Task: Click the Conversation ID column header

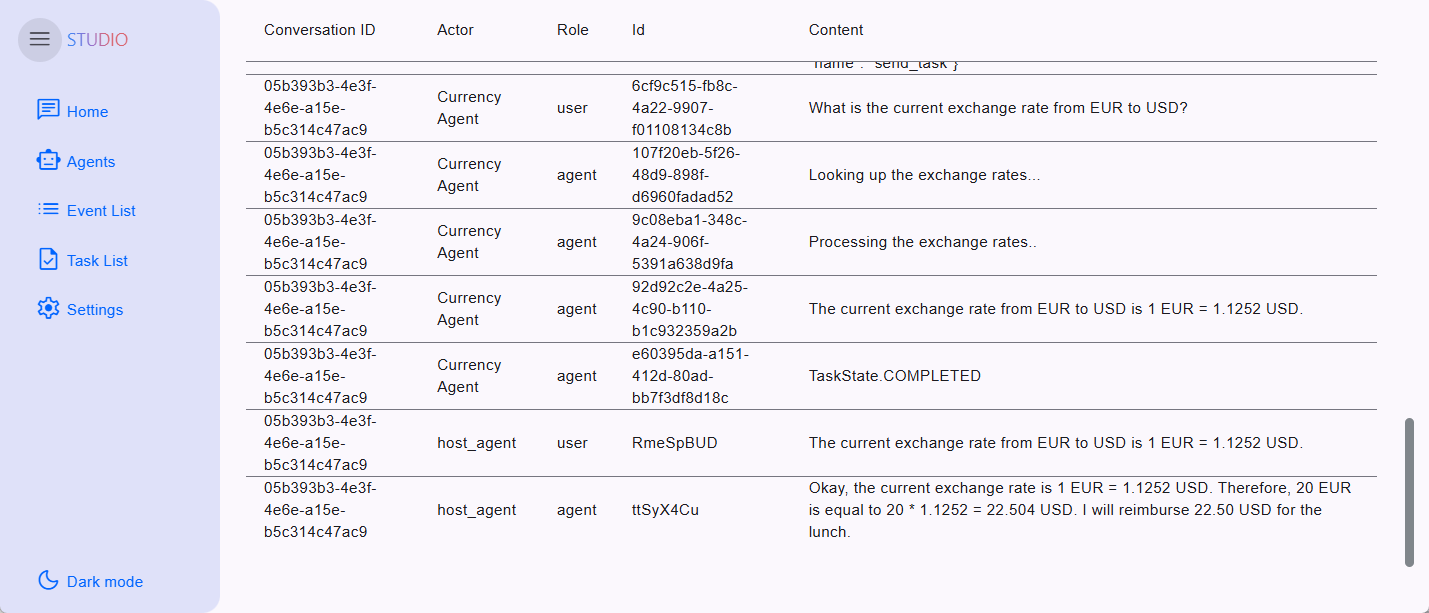Action: point(319,30)
